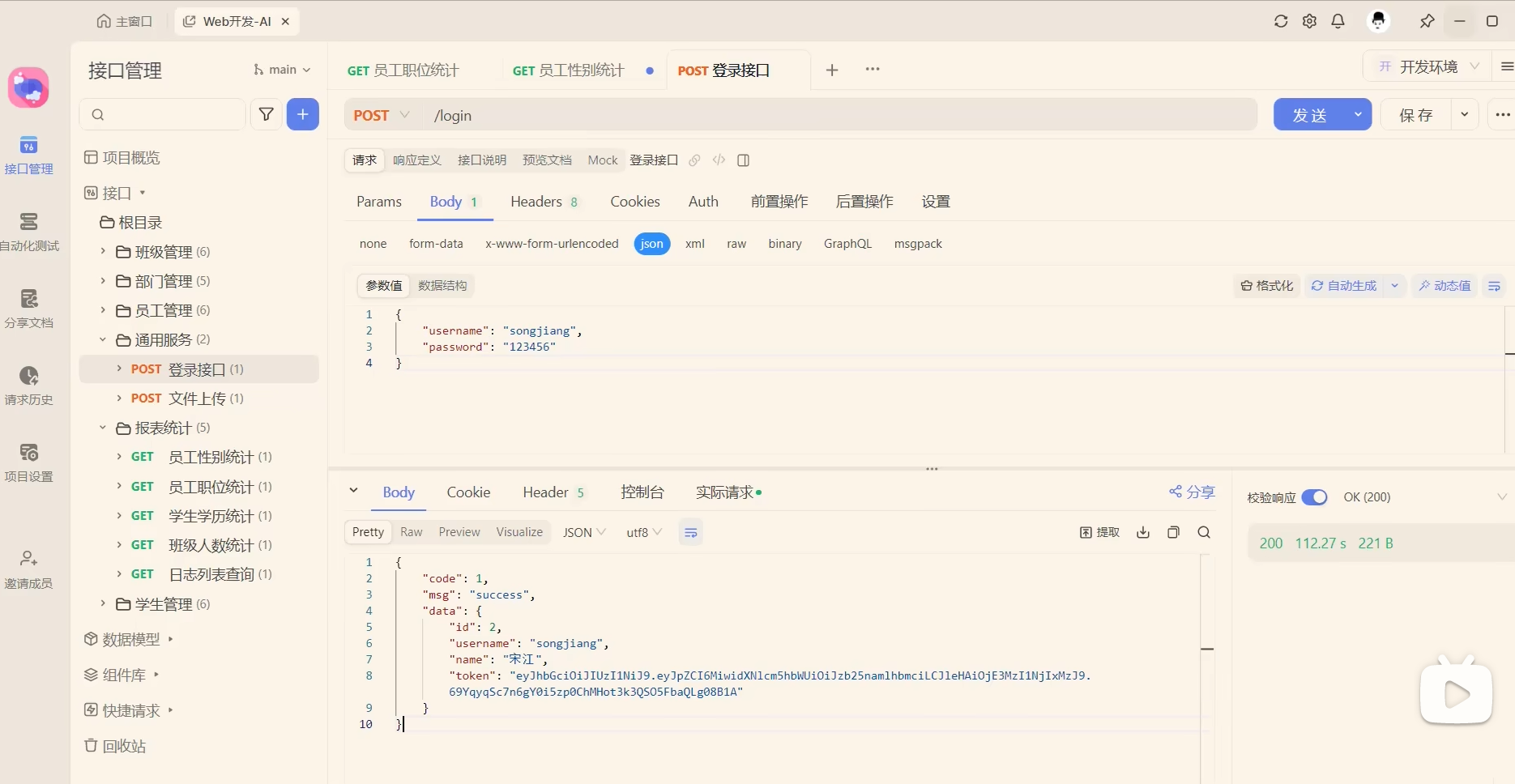Click the 自动生成 button

(x=1344, y=286)
